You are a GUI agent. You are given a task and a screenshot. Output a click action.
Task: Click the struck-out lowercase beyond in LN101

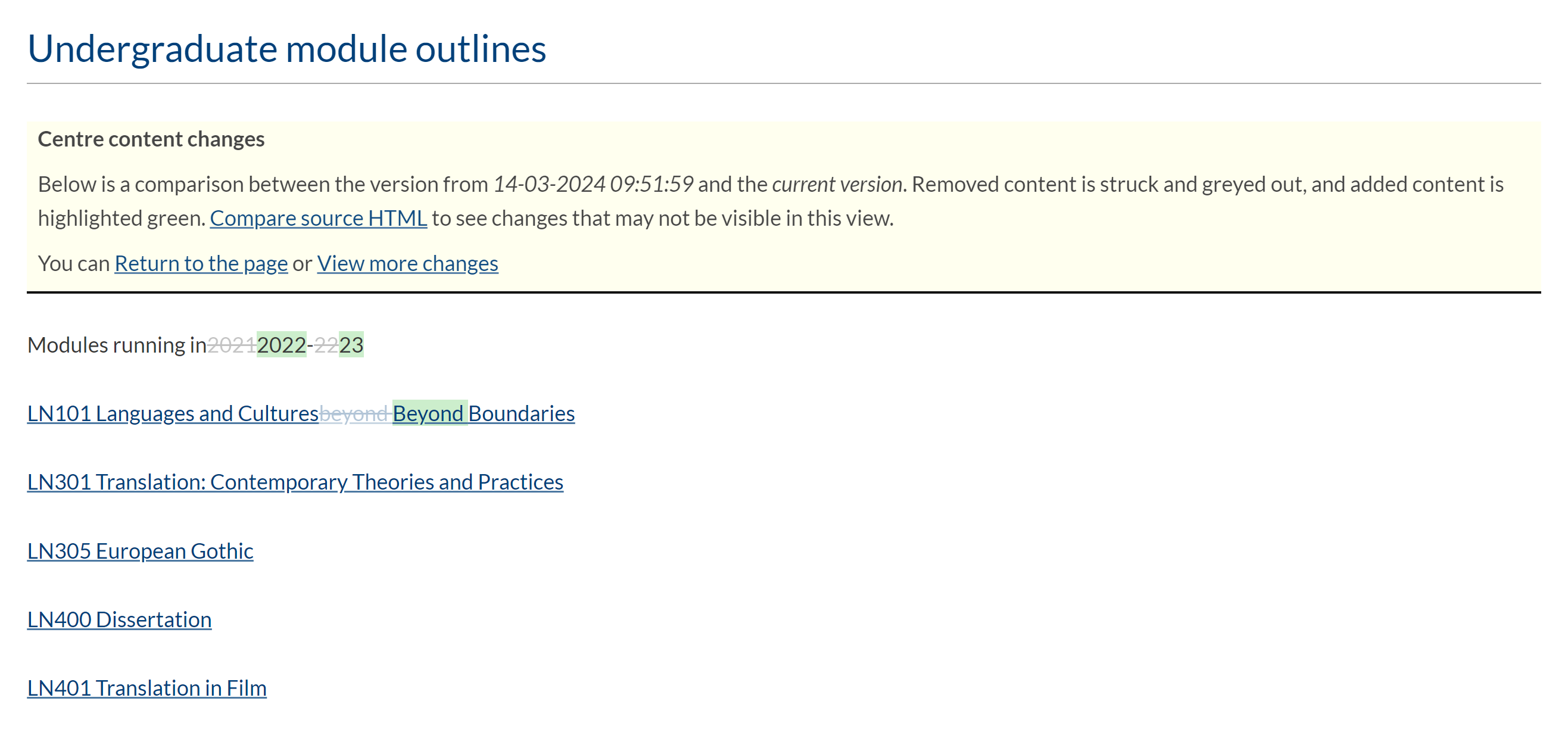pos(354,414)
